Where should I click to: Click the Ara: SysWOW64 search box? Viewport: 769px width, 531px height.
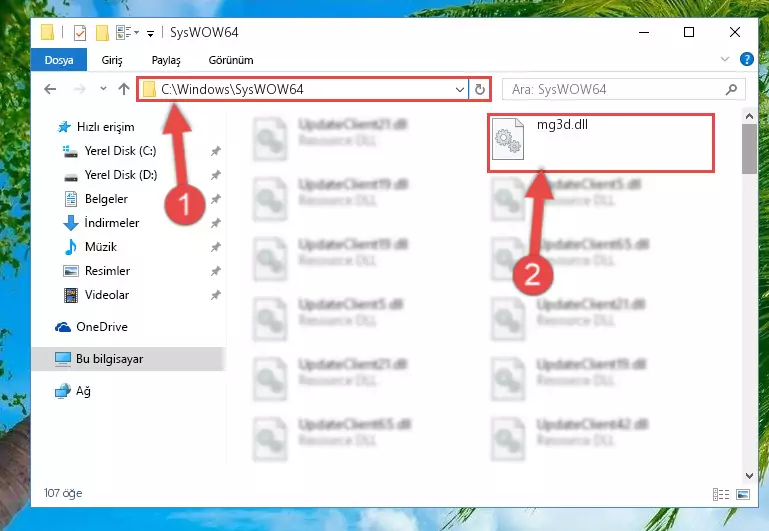click(624, 89)
